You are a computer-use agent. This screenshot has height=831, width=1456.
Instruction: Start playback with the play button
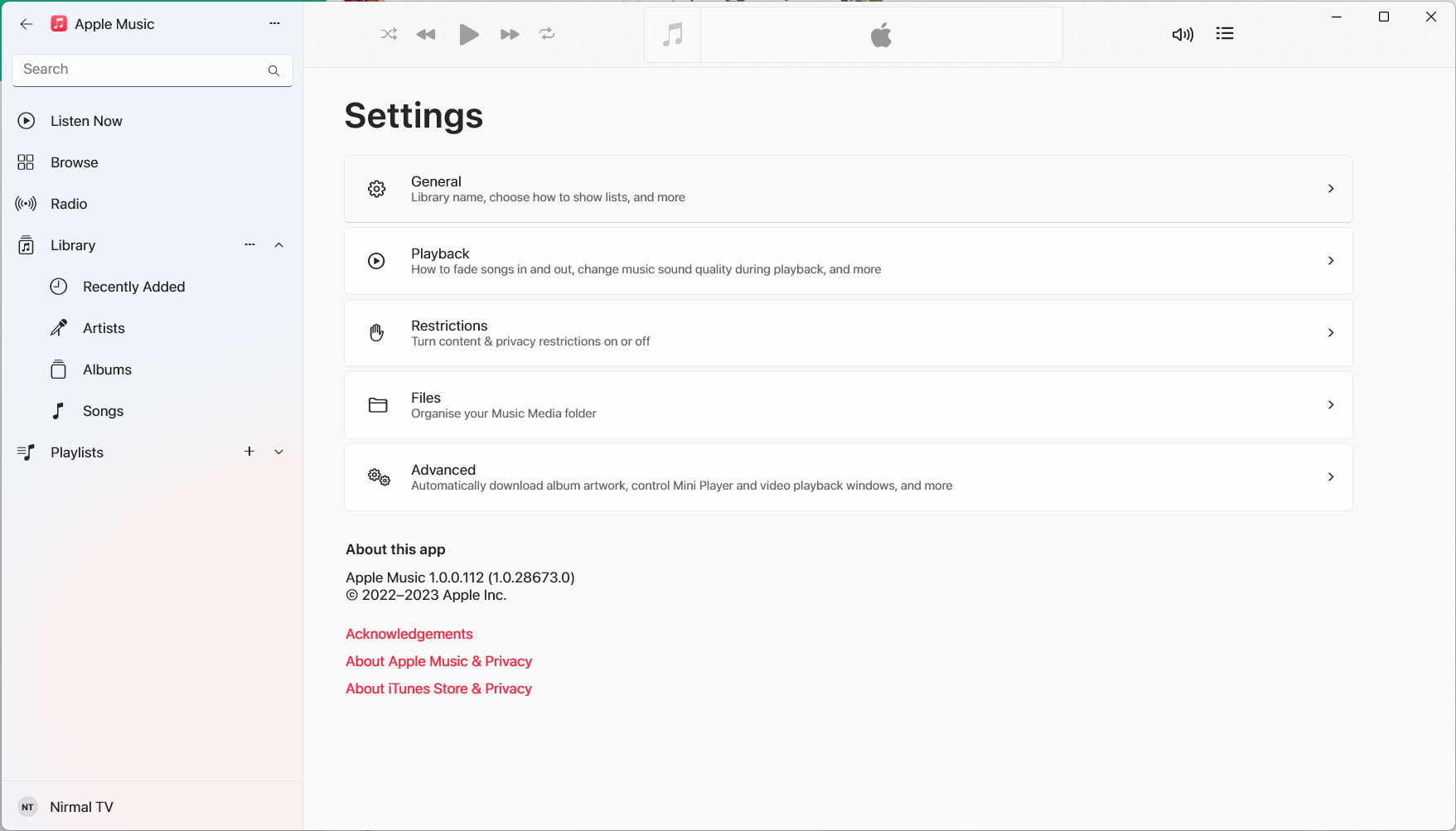tap(469, 34)
